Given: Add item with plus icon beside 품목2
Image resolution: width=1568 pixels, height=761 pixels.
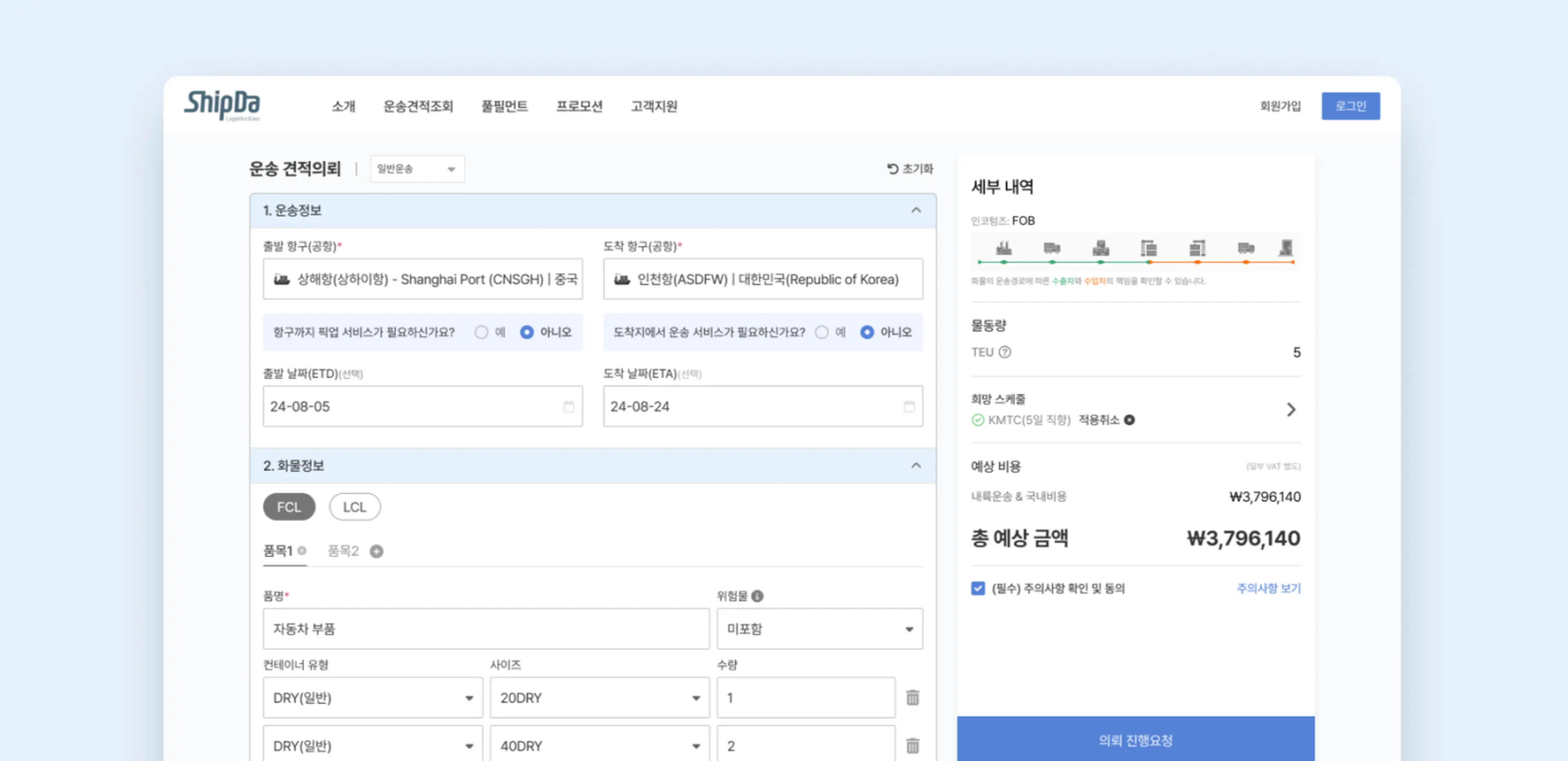Looking at the screenshot, I should (377, 551).
